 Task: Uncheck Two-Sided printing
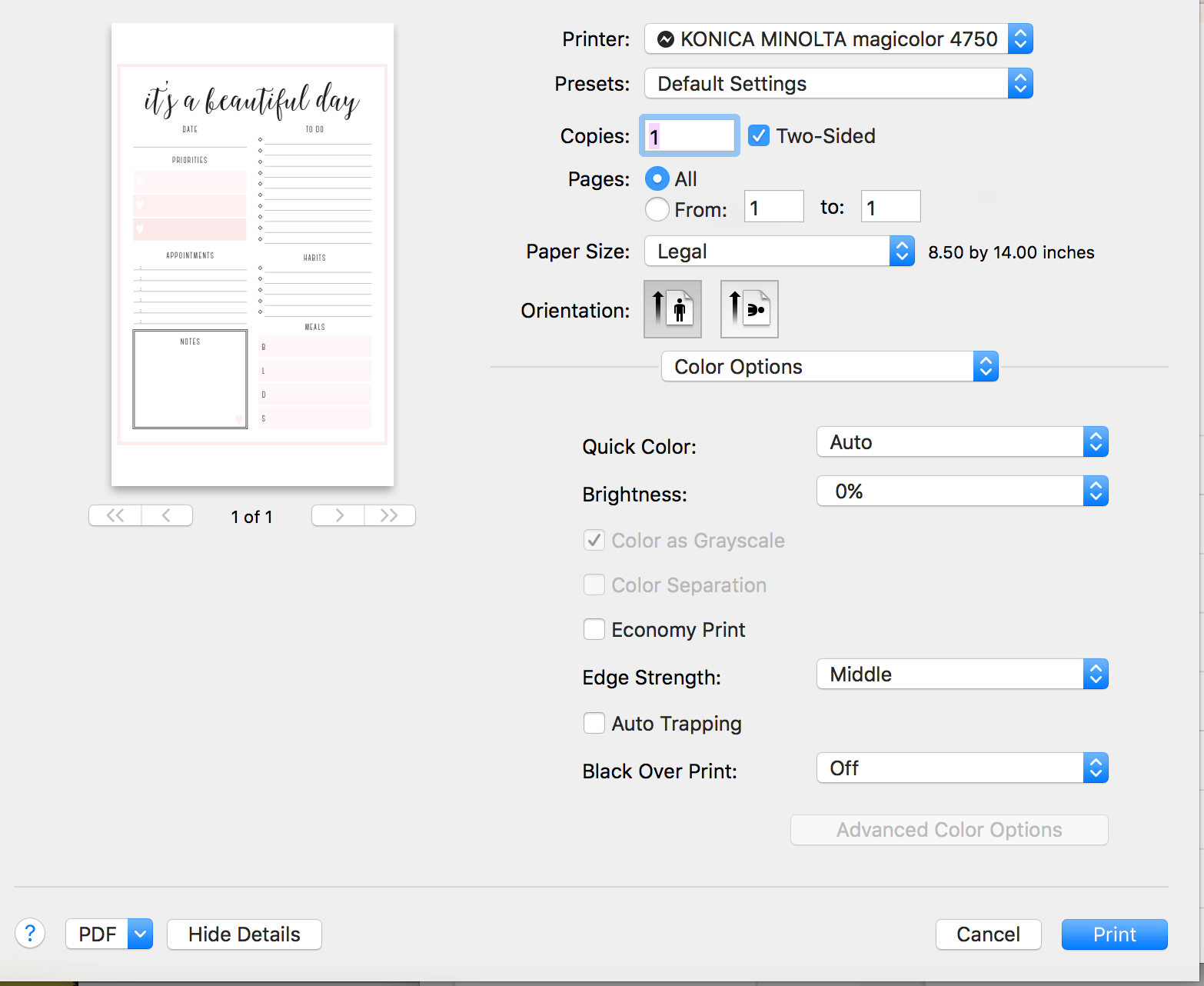(x=759, y=135)
